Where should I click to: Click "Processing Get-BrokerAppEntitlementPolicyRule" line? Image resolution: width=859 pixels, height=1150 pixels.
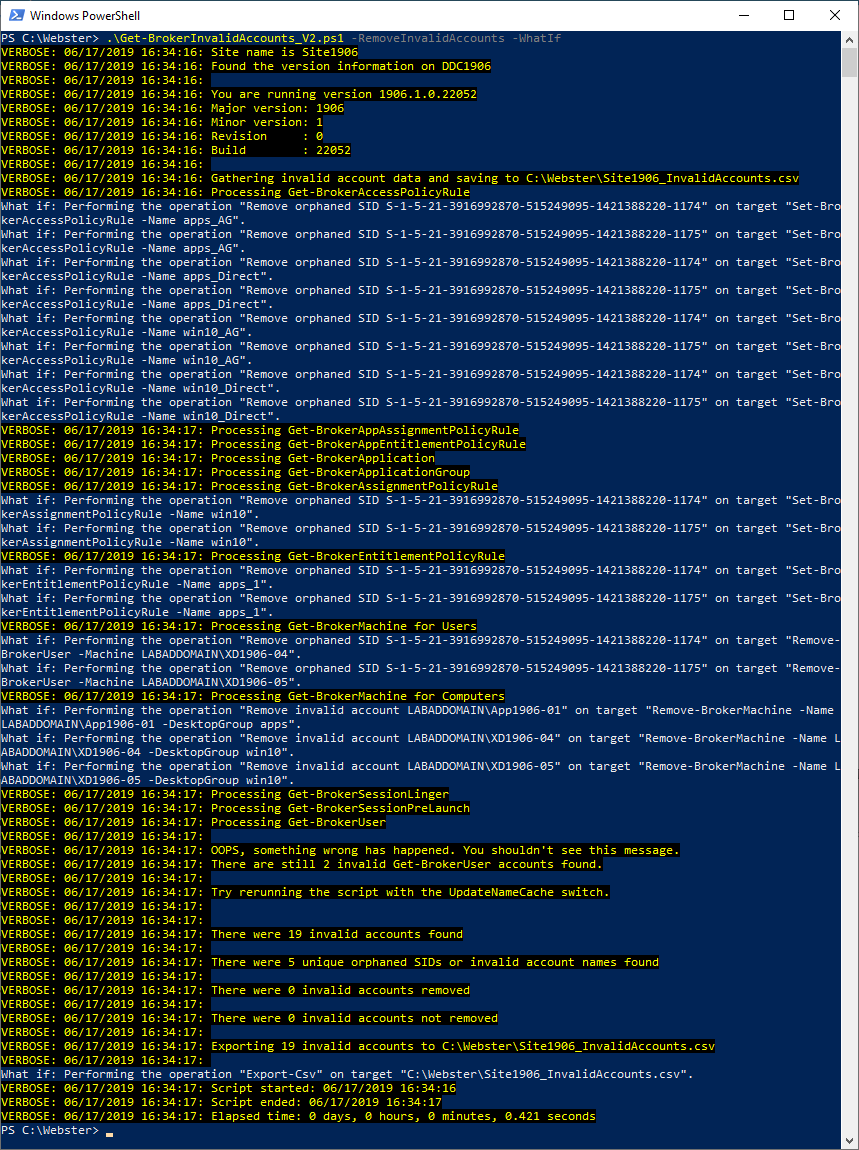coord(368,444)
